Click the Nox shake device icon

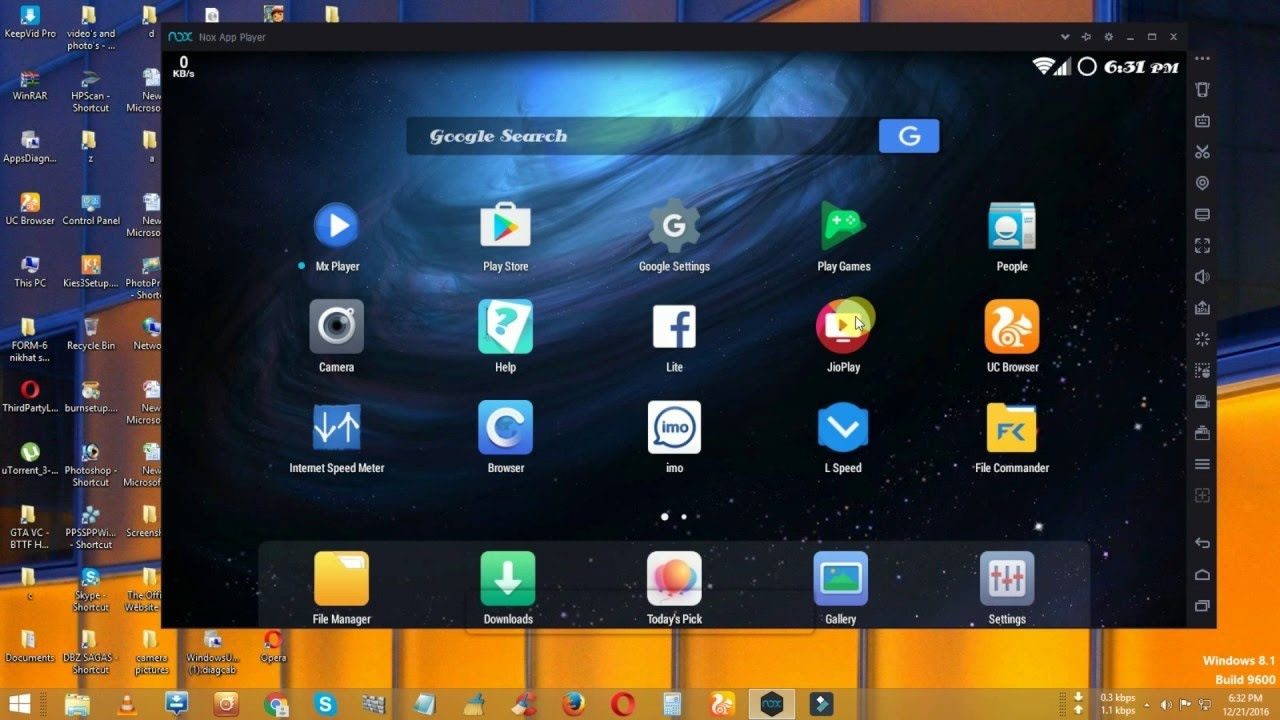tap(1203, 89)
